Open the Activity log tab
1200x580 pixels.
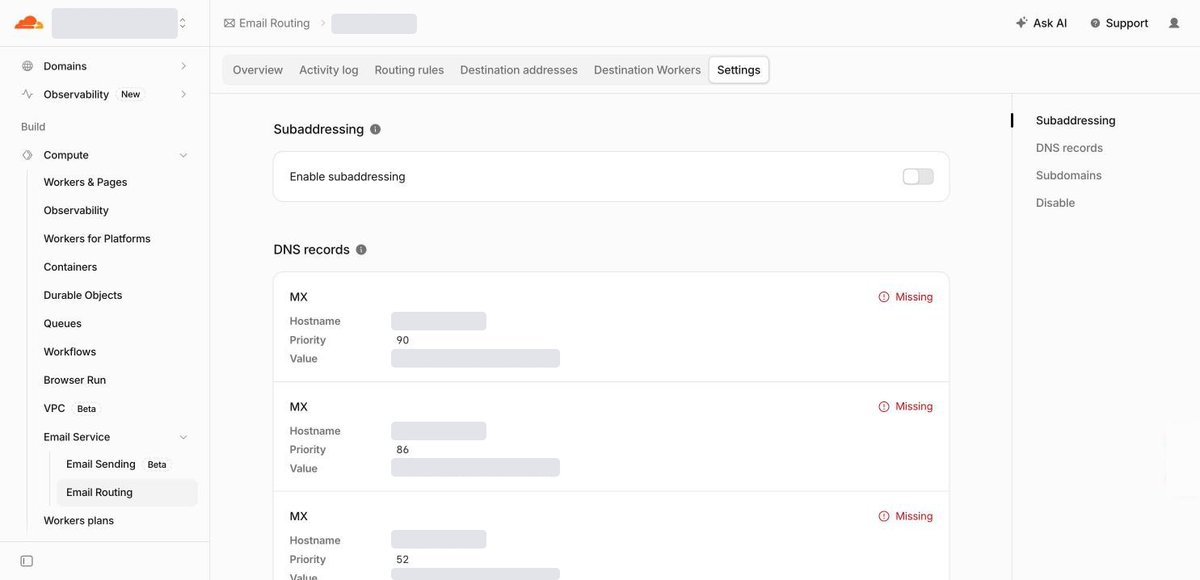click(329, 70)
